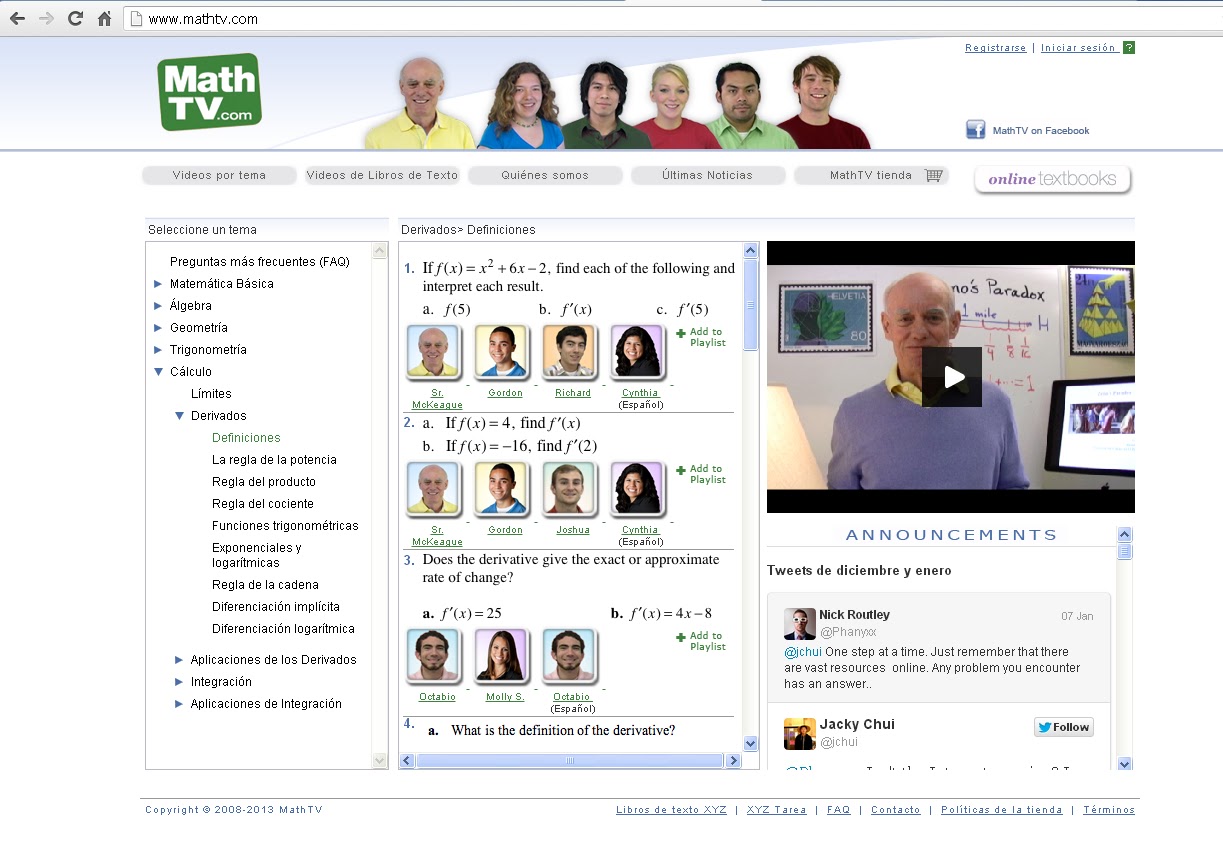Open the FAQ link in the footer

click(838, 809)
